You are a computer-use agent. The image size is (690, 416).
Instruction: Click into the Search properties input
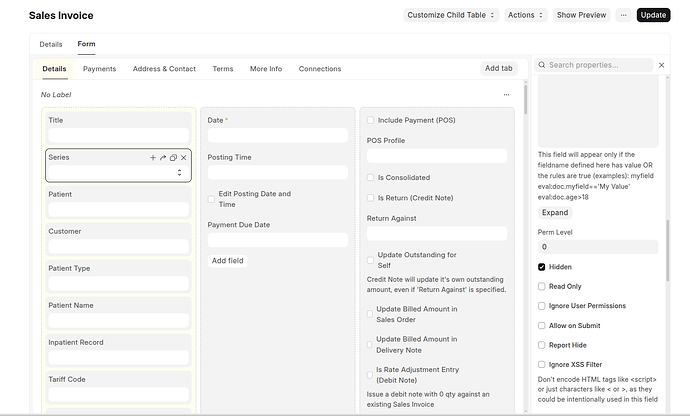pos(600,65)
